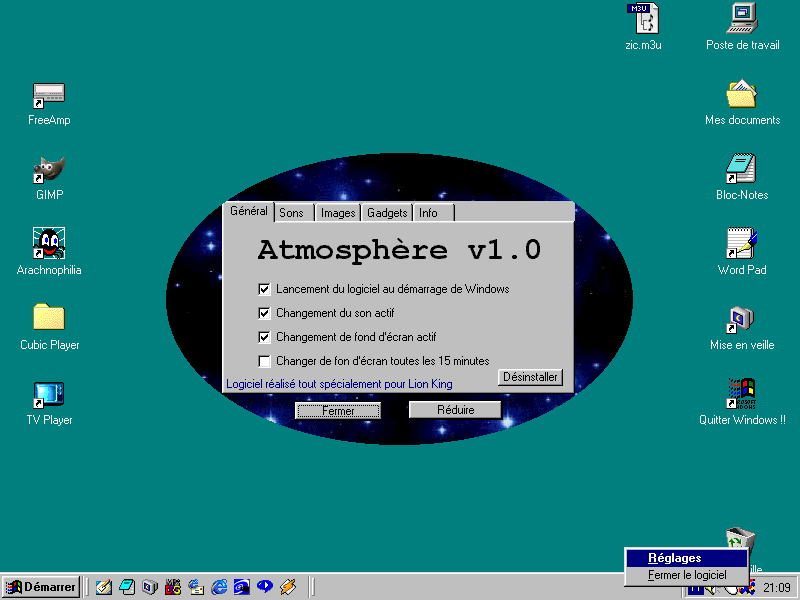The height and width of the screenshot is (600, 800).
Task: Enable wallpaper change every 15 minutes checkbox
Action: point(264,361)
